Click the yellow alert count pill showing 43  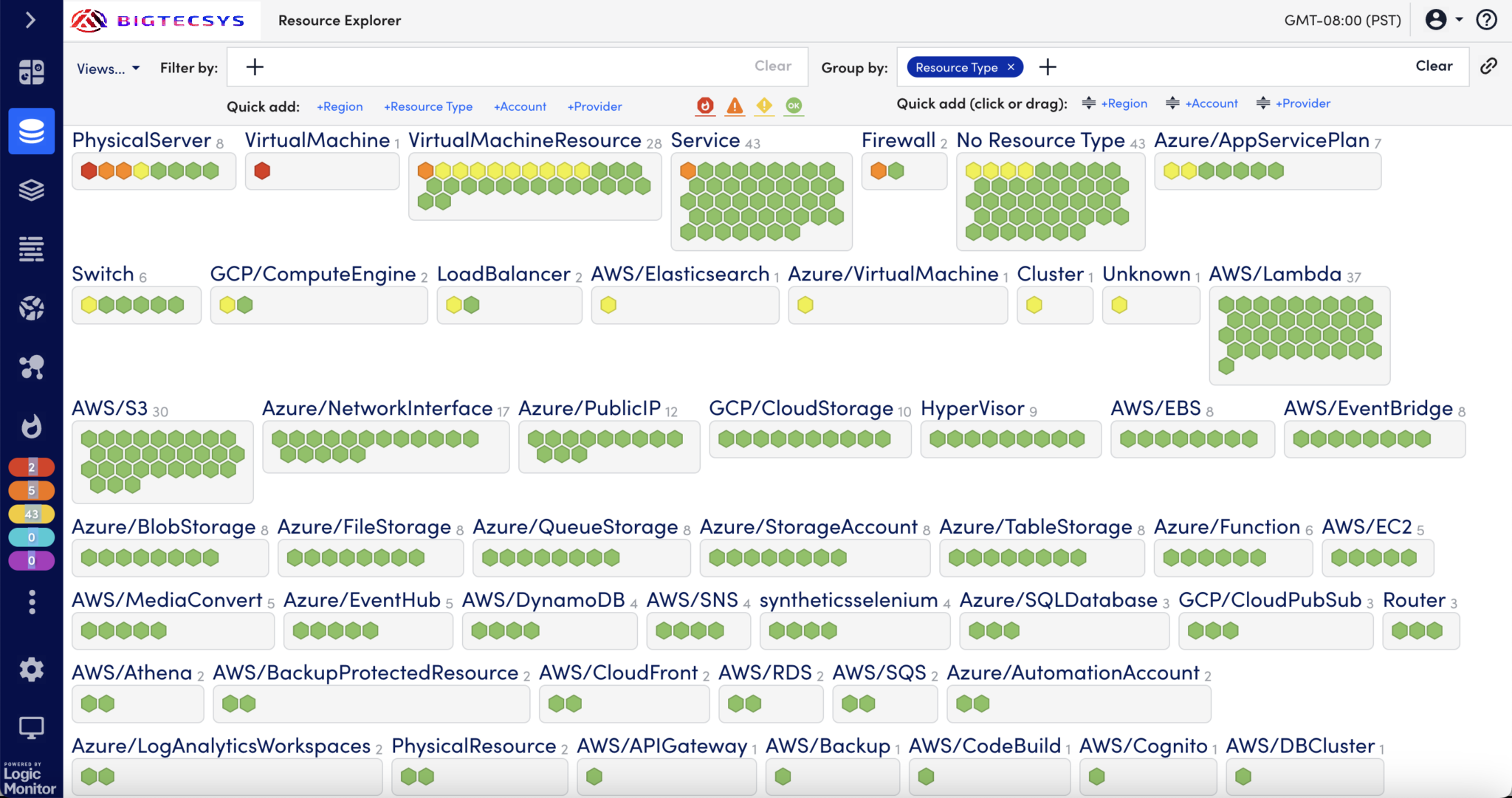point(31,514)
